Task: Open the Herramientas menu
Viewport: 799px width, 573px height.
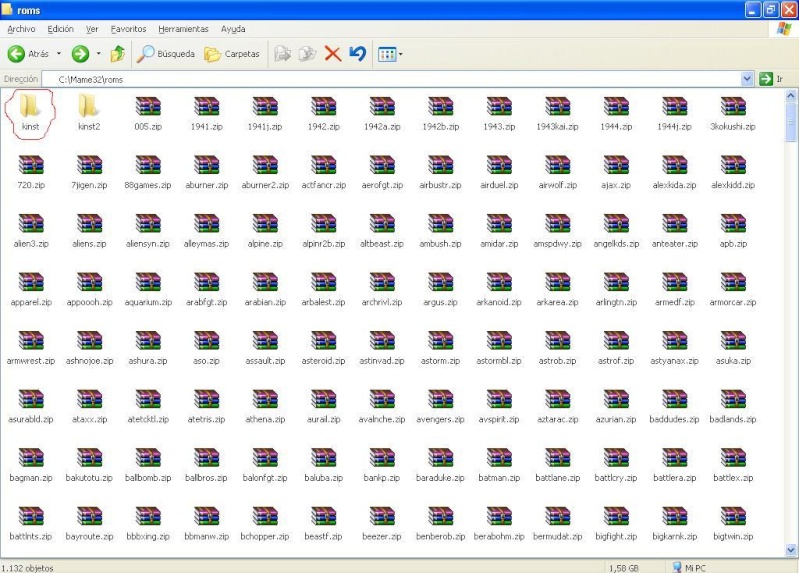Action: click(x=183, y=29)
